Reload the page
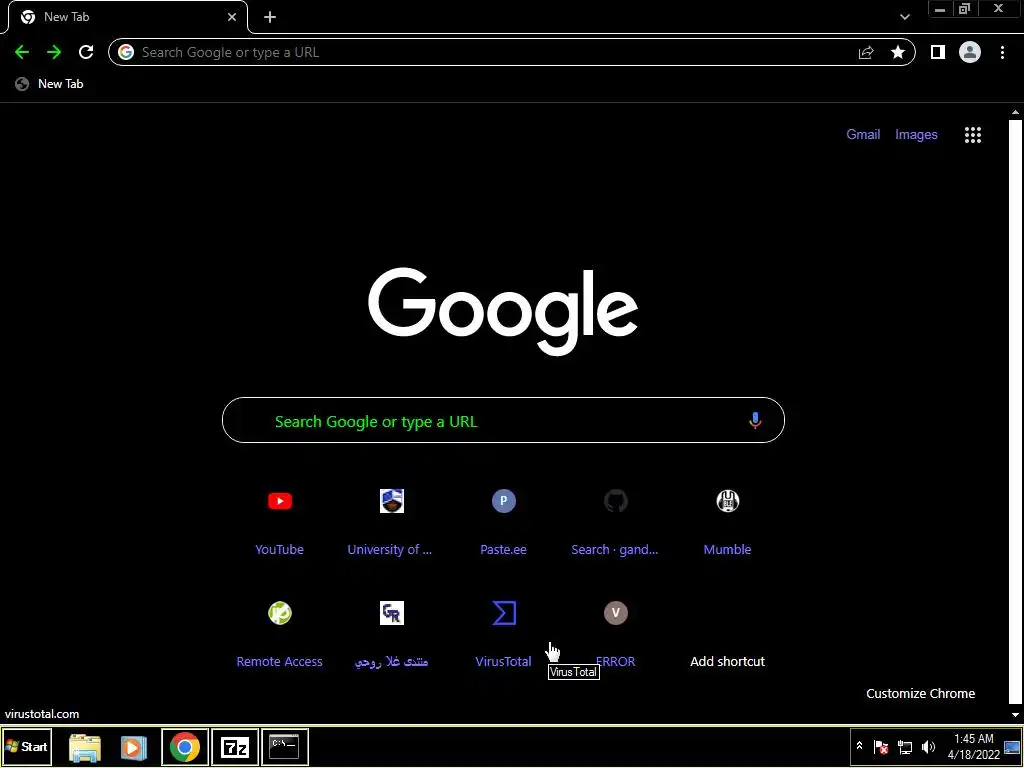The height and width of the screenshot is (768, 1024). (x=86, y=52)
